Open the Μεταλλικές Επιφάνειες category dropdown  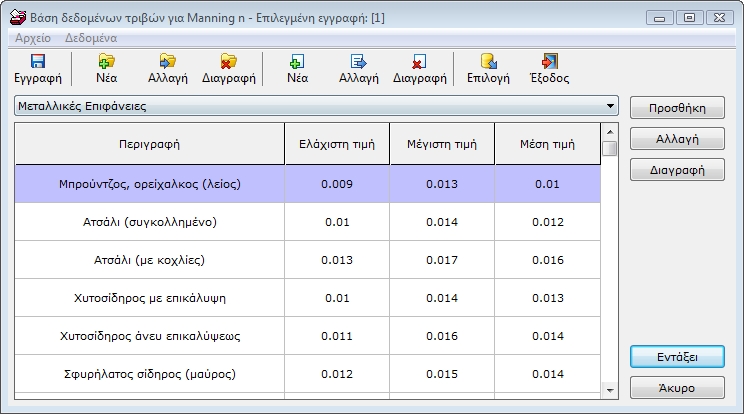[x=611, y=105]
